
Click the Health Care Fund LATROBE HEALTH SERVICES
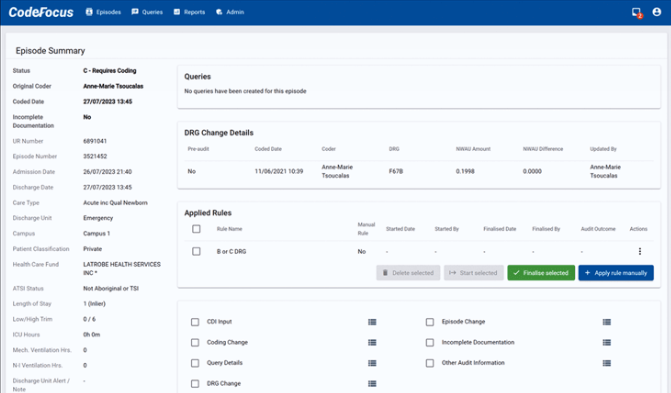point(122,268)
